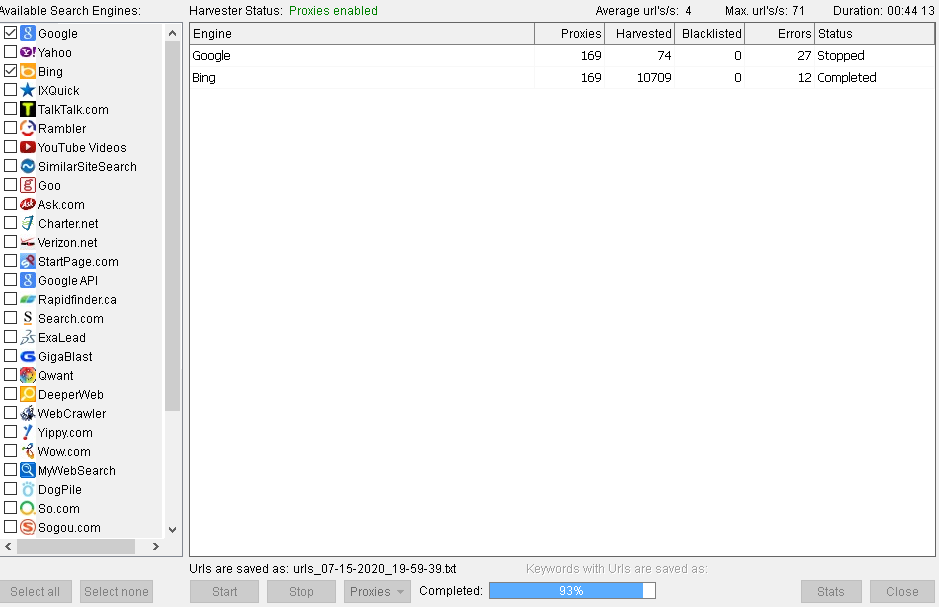Open the Stats button
The image size is (939, 607).
pos(831,591)
